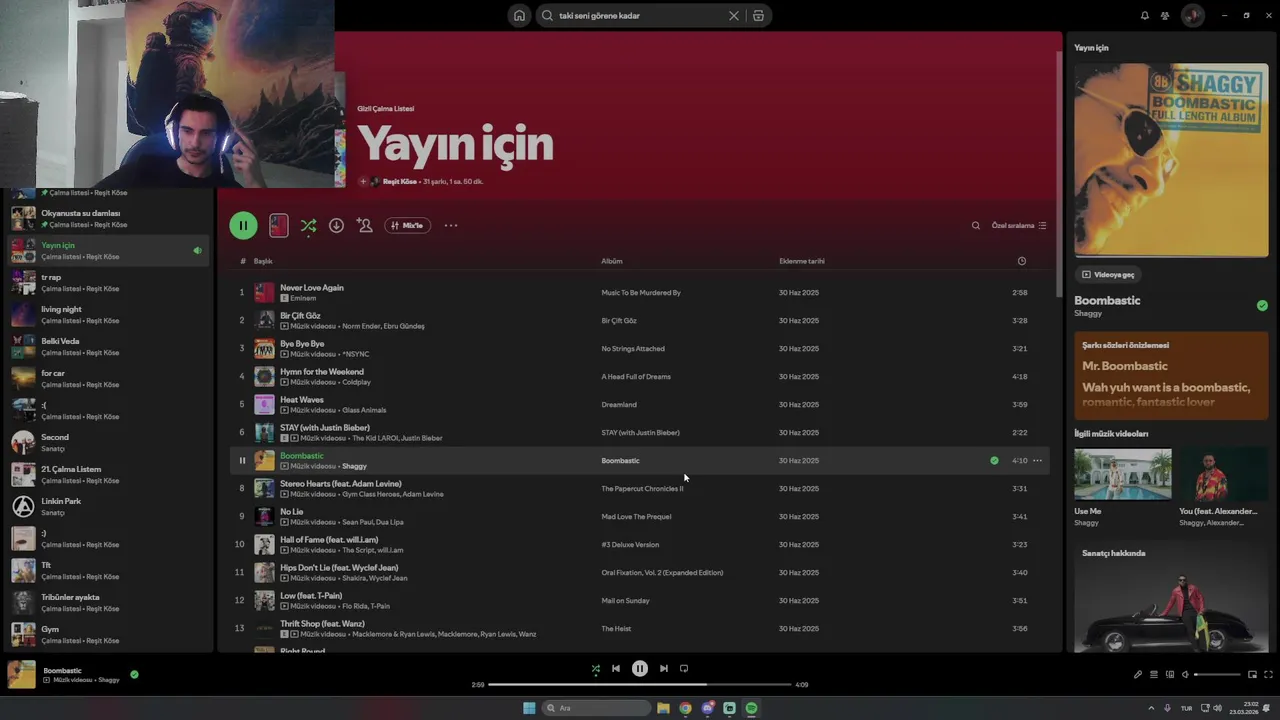1280x720 pixels.
Task: Open Friend Activity icon in top bar
Action: [1165, 16]
